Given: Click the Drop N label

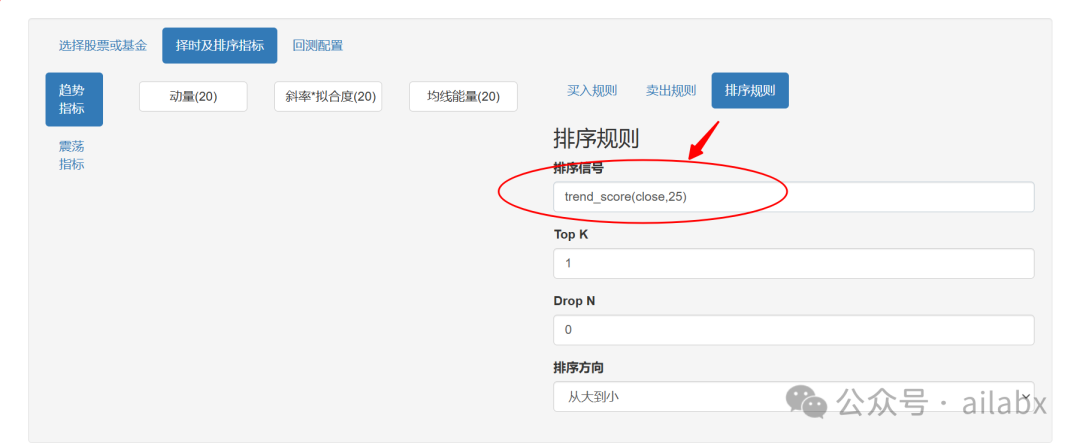Looking at the screenshot, I should point(574,301).
